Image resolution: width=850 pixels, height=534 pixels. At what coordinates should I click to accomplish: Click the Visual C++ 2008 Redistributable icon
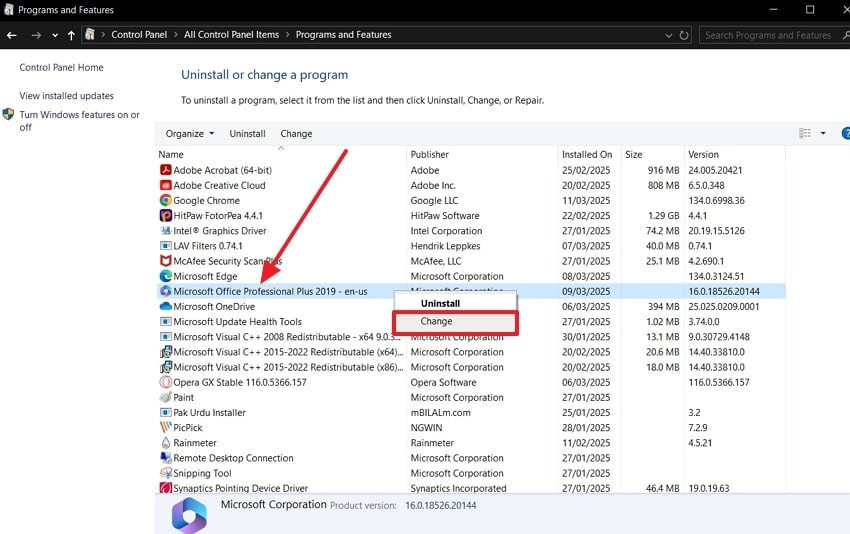(x=166, y=337)
